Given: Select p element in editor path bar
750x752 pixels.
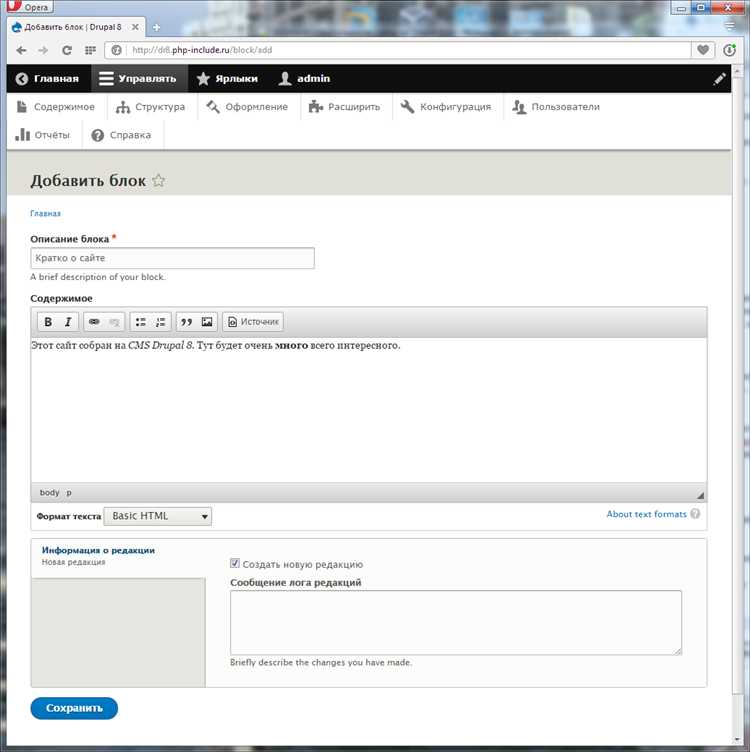Looking at the screenshot, I should point(69,493).
